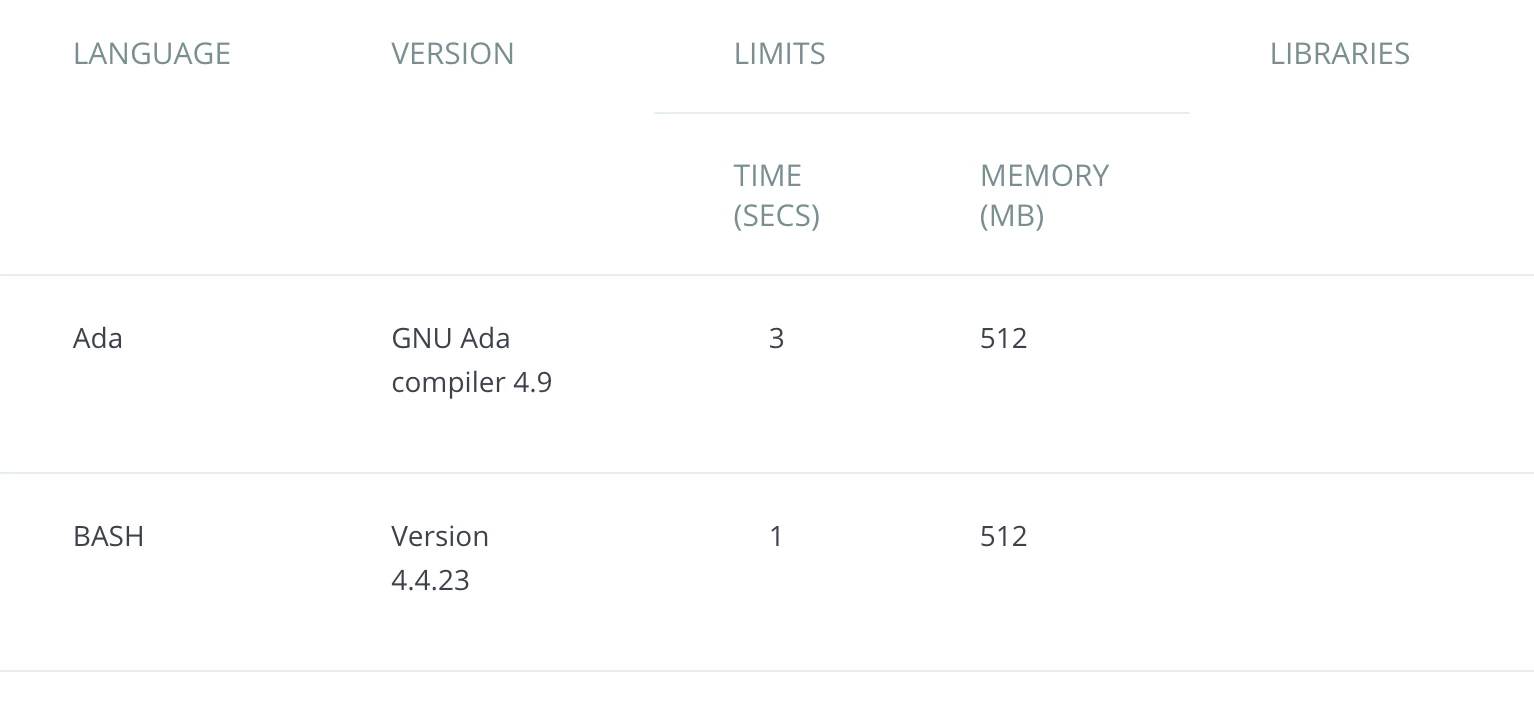Click GNU Ada compiler 4.9 version text

click(472, 360)
